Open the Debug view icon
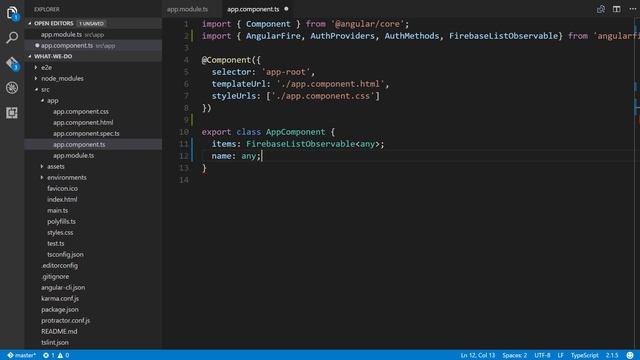 pyautogui.click(x=12, y=88)
